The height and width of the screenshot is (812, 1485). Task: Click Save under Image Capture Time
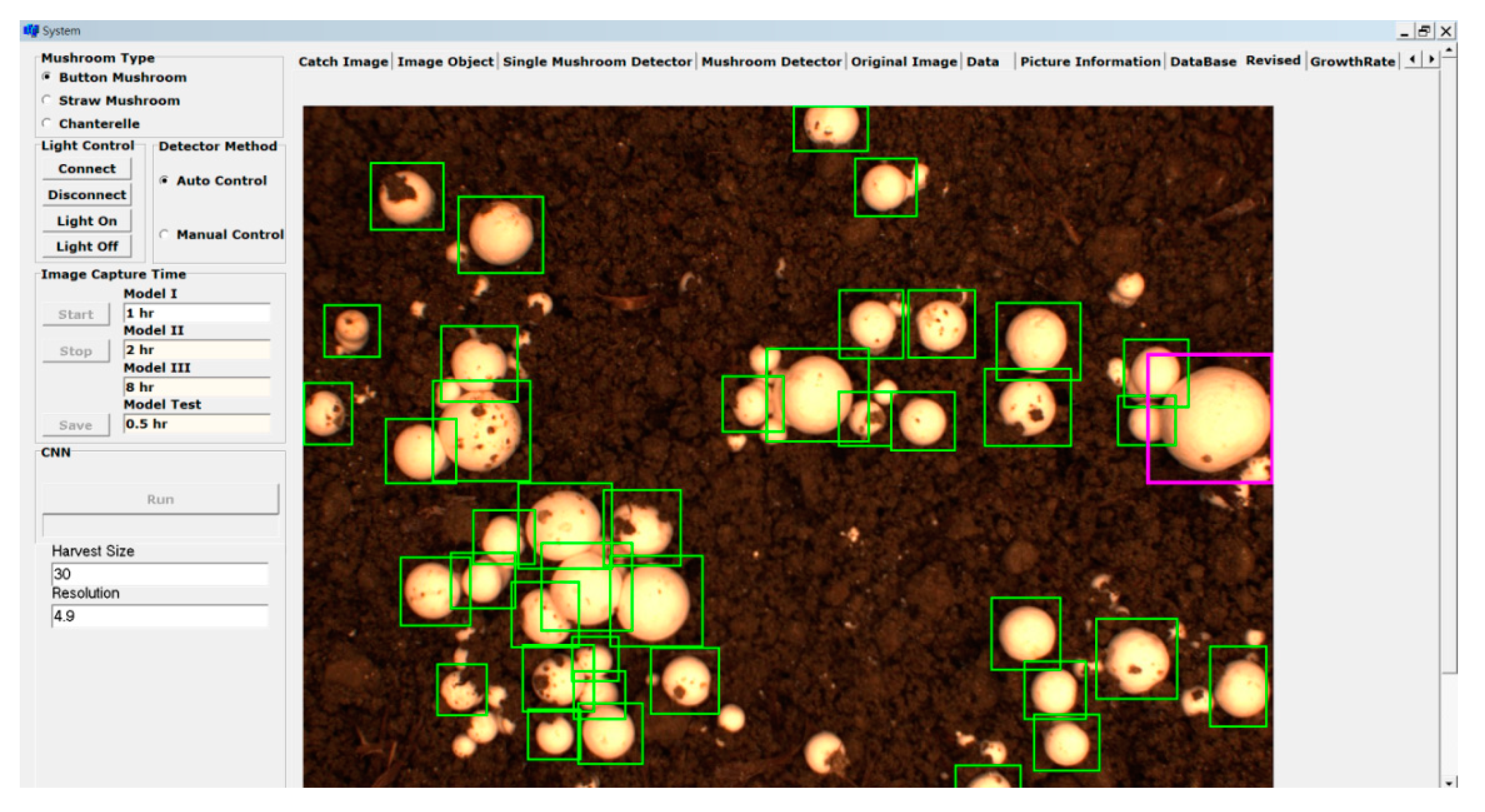[x=75, y=425]
